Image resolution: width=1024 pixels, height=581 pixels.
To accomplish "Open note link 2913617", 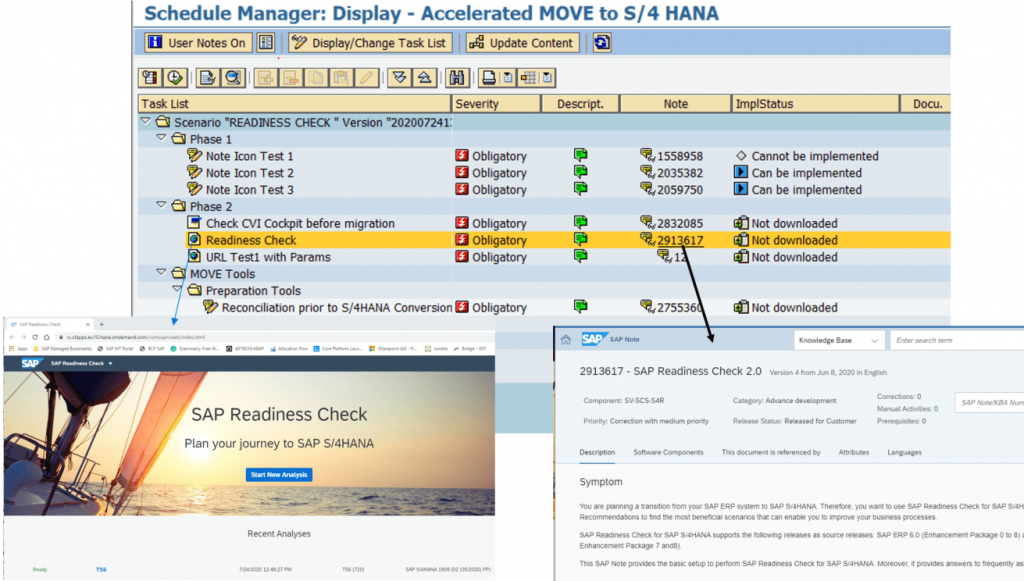I will coord(680,240).
